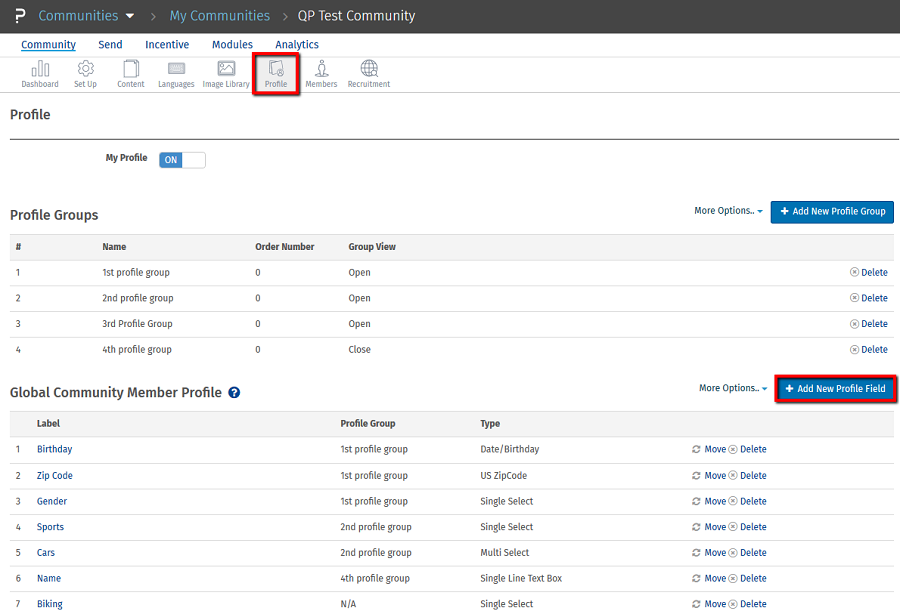Viewport: 900px width, 611px height.
Task: Move the Zip Code profile field
Action: click(x=709, y=476)
